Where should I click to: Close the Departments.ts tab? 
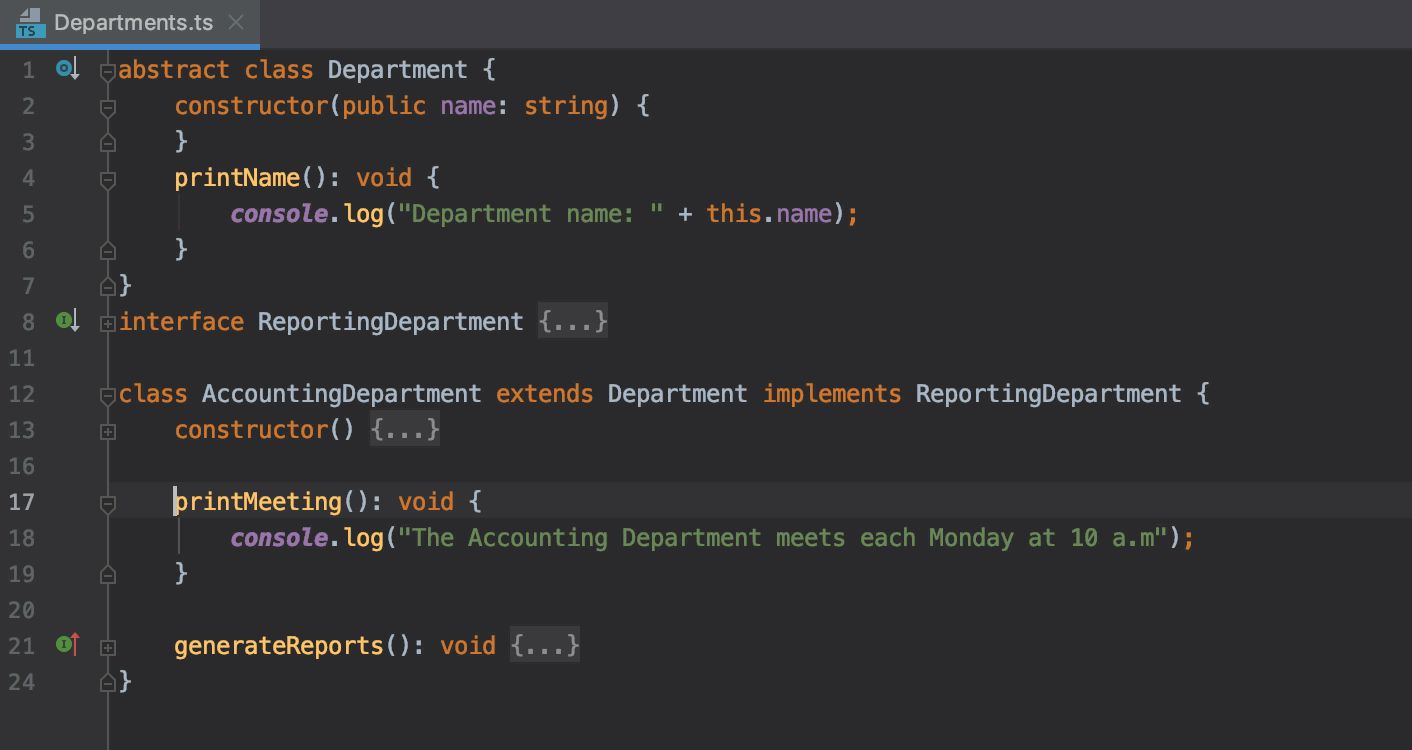236,22
